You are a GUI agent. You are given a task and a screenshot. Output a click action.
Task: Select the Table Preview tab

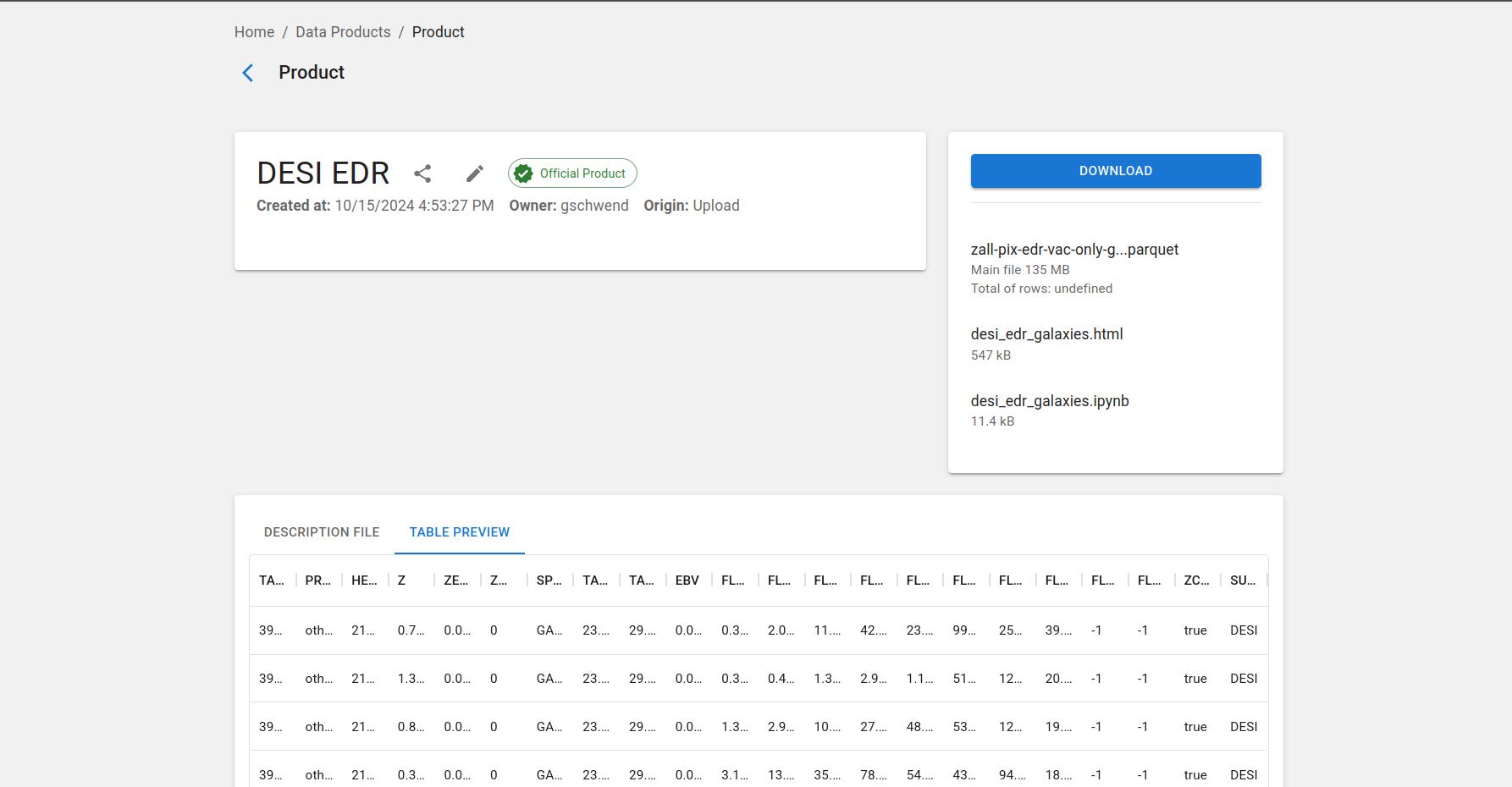[460, 532]
